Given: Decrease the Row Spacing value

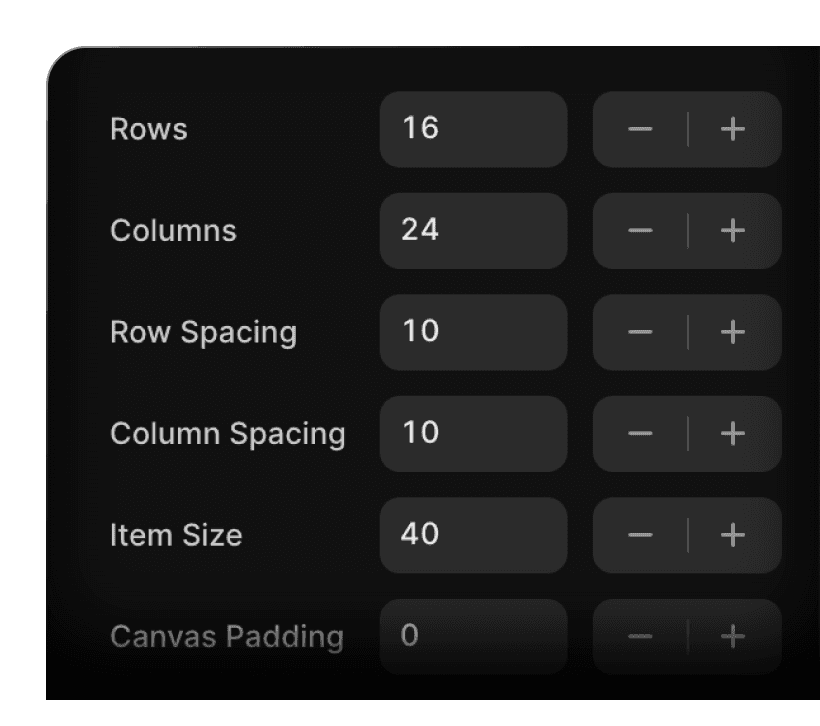Looking at the screenshot, I should click(x=641, y=332).
